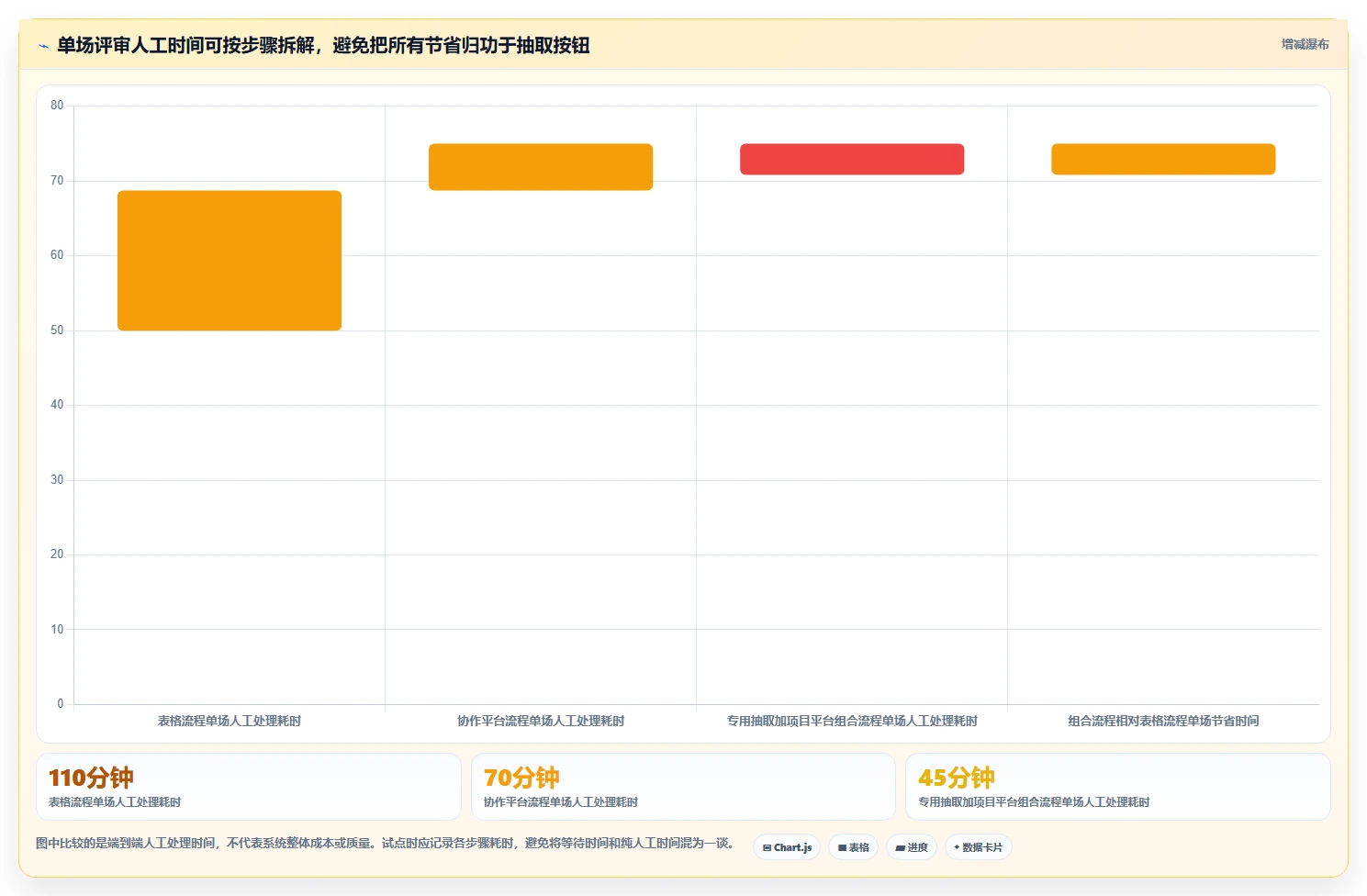Click y-axis value 80
The image size is (1367, 896).
(x=57, y=106)
